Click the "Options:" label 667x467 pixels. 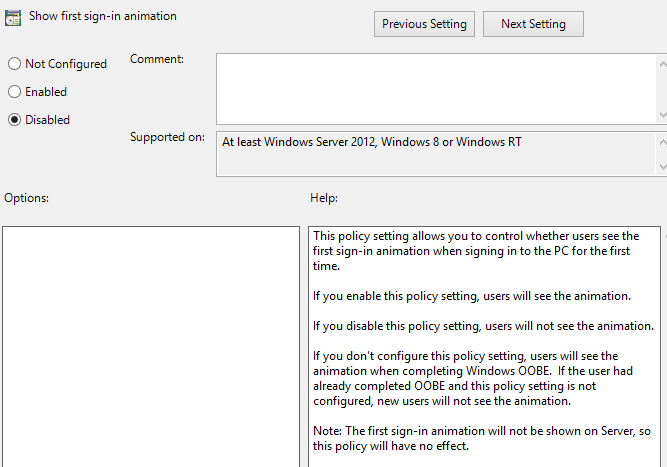pos(26,198)
